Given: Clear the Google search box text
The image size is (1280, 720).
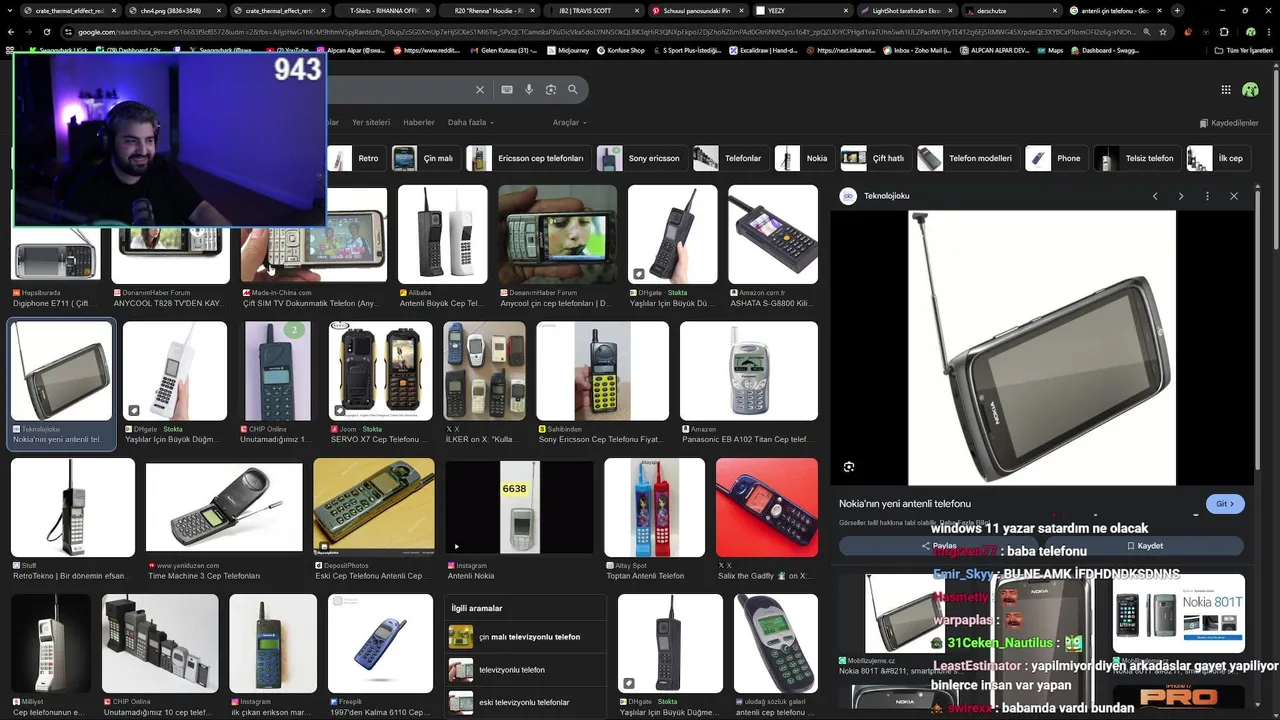Looking at the screenshot, I should tap(480, 90).
